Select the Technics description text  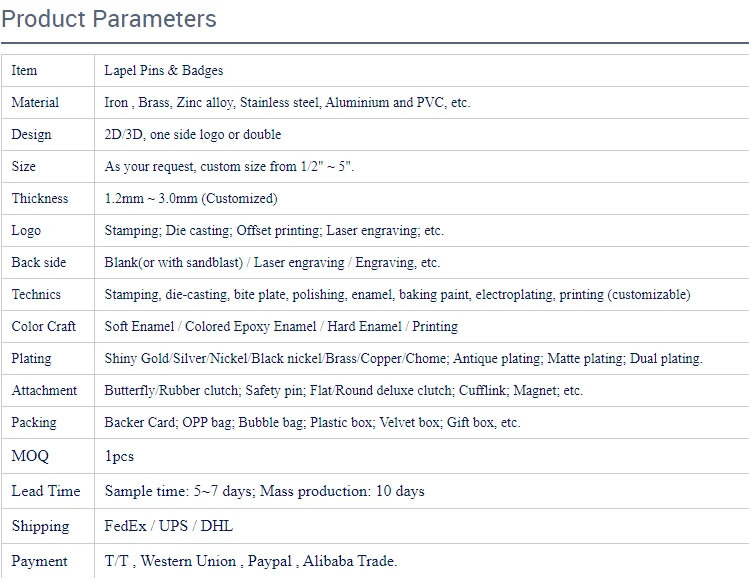[397, 295]
